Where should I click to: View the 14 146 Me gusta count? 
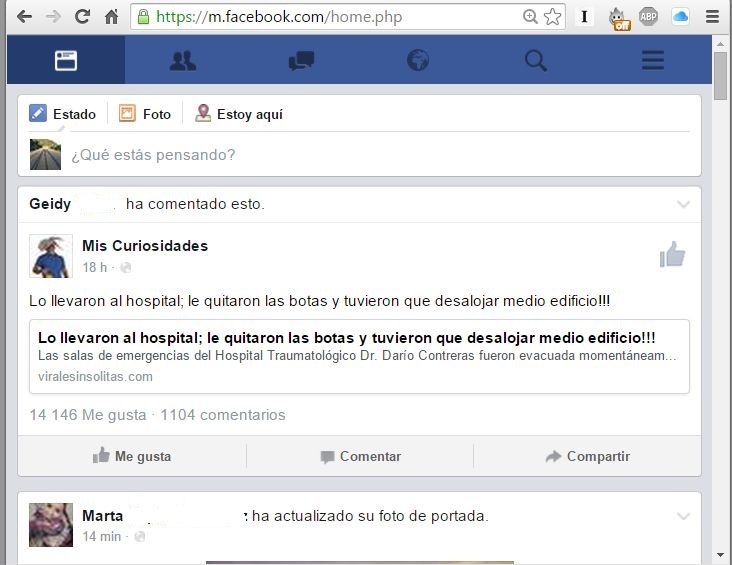point(88,415)
